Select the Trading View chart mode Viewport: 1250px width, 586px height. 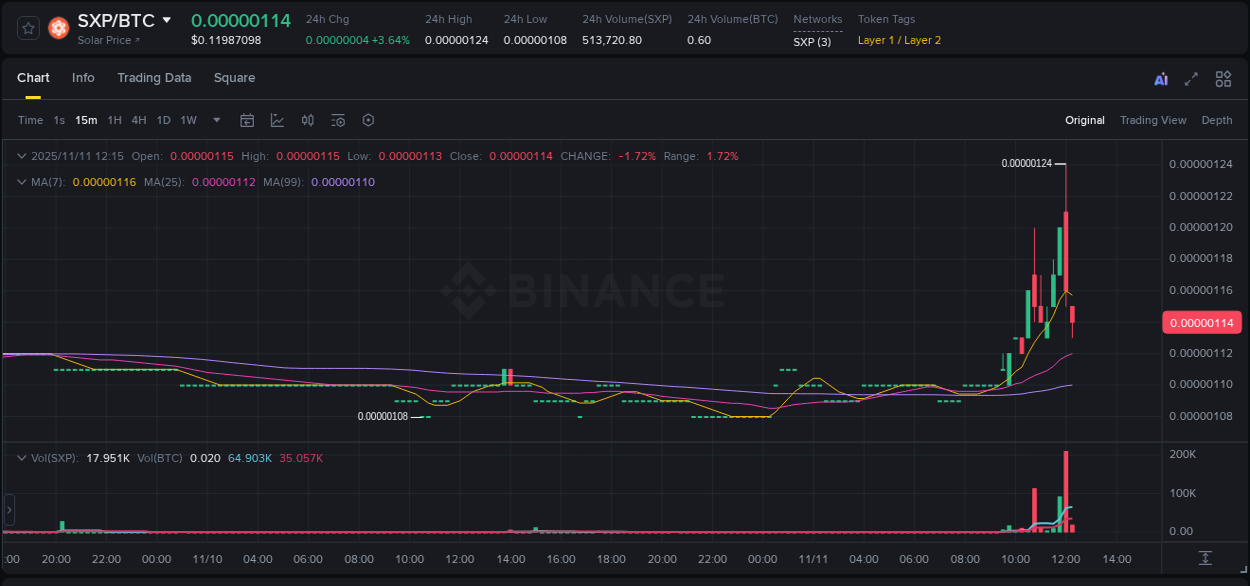click(1153, 120)
